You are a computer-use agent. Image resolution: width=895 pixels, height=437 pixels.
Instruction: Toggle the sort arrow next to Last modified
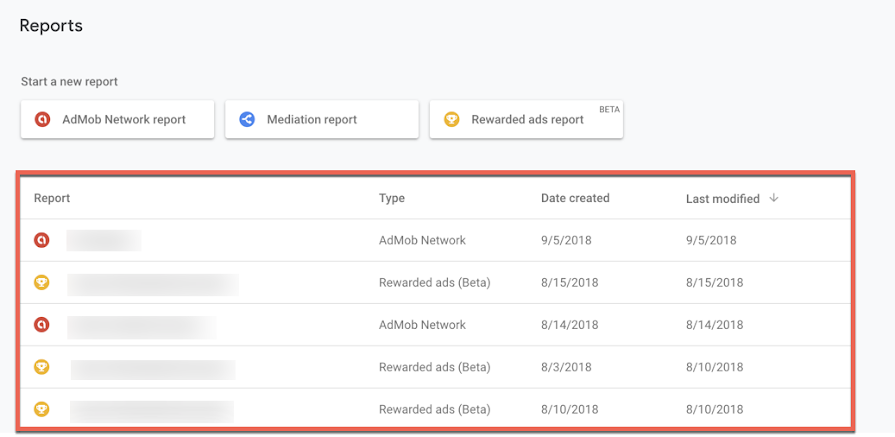(773, 198)
